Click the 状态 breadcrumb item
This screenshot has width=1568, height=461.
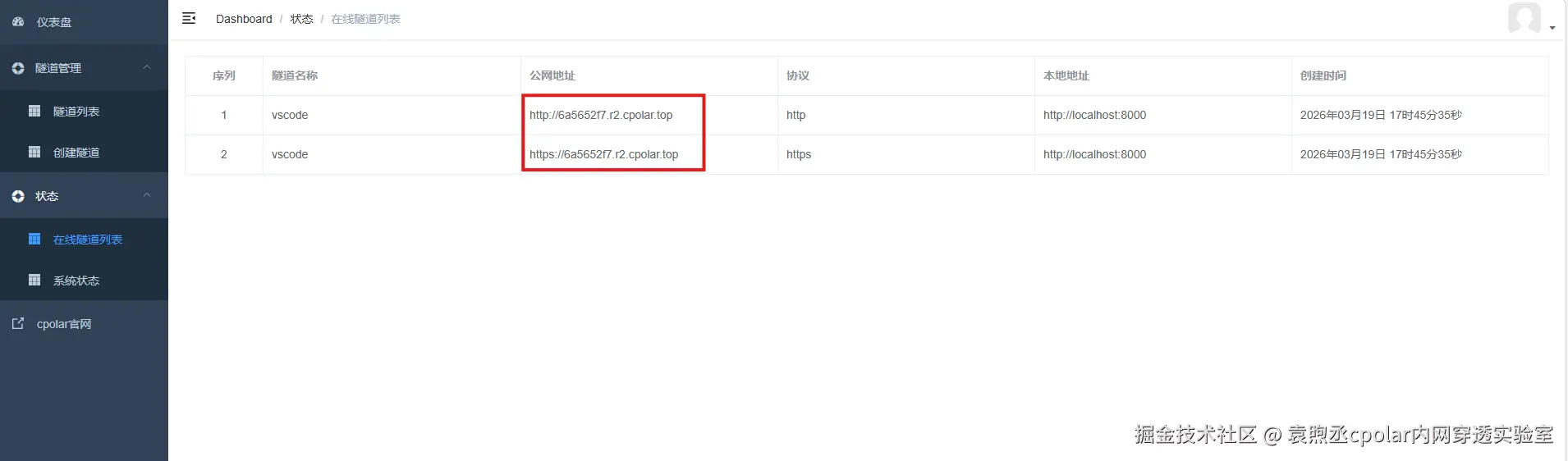[301, 19]
